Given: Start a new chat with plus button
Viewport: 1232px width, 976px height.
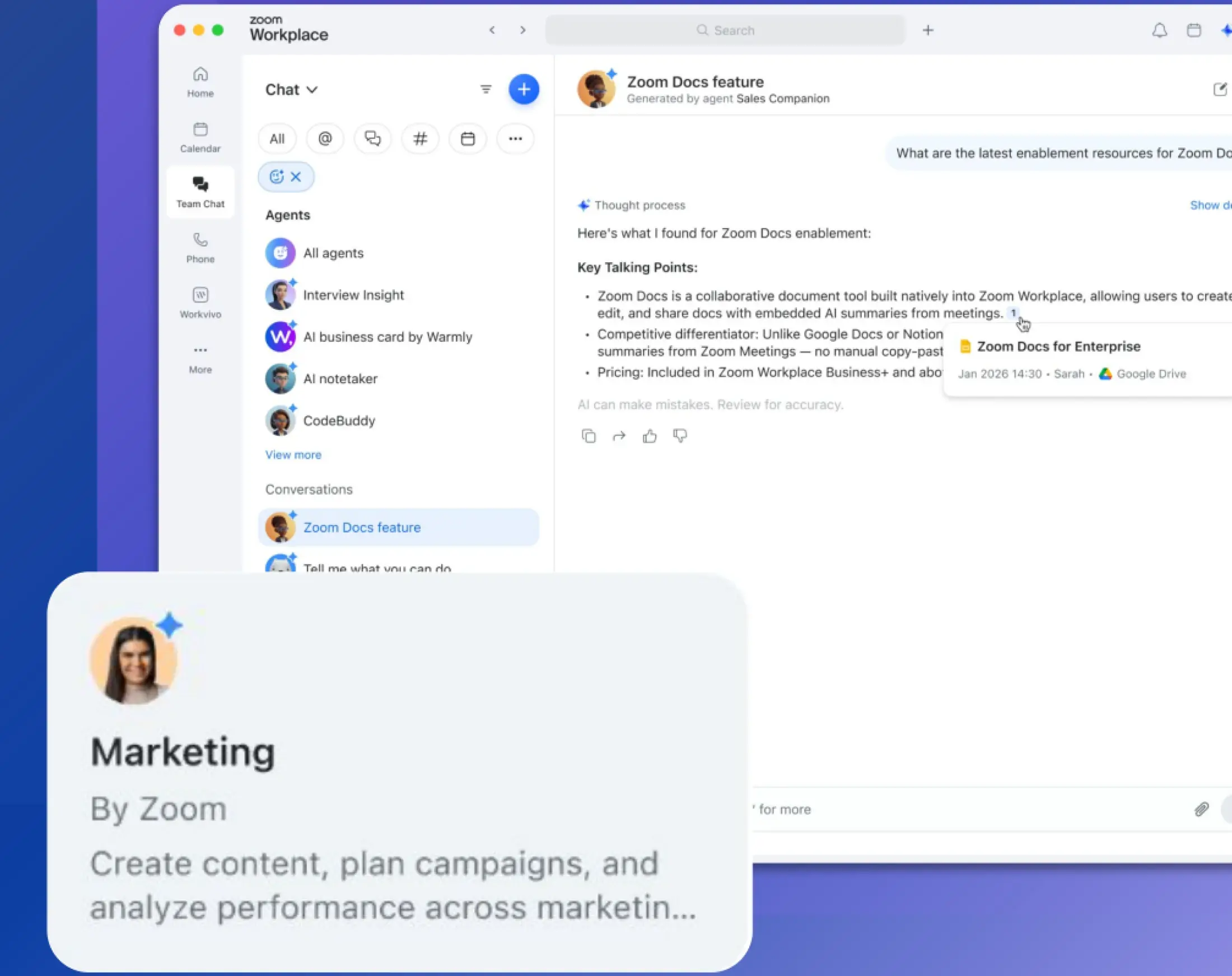Looking at the screenshot, I should point(523,89).
